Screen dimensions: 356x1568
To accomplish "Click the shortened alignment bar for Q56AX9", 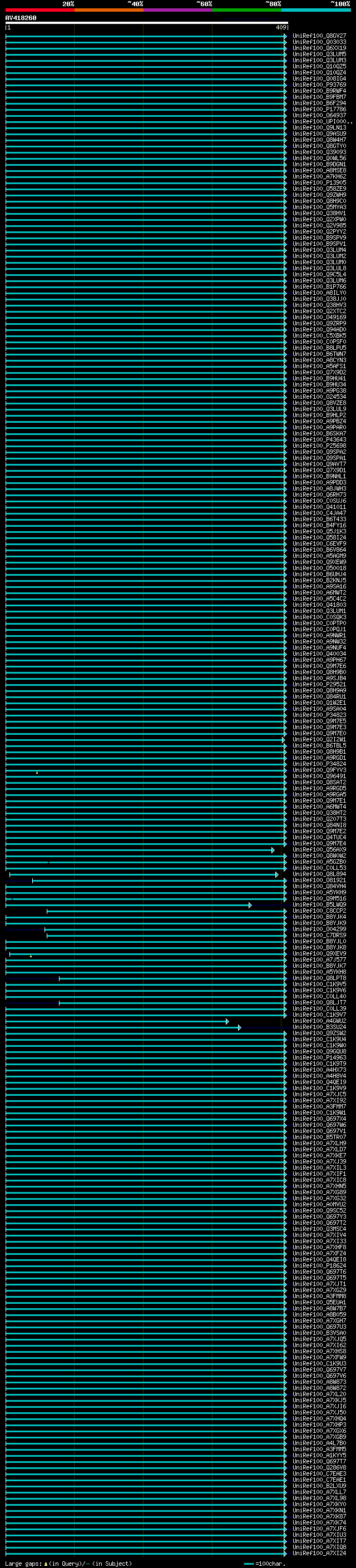I will coord(140,850).
